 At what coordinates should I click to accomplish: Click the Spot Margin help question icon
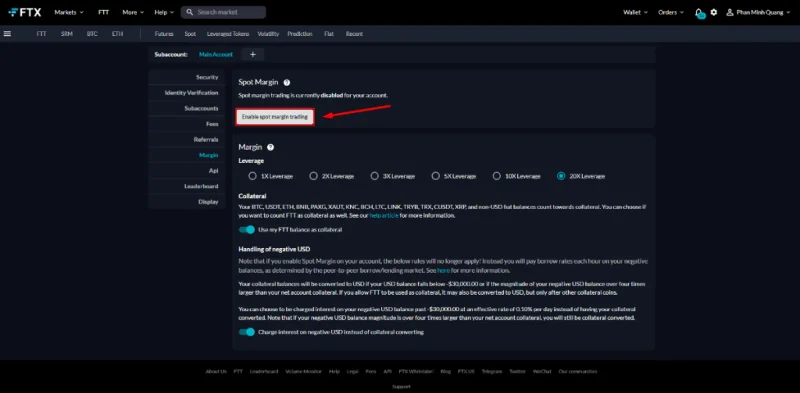[287, 82]
